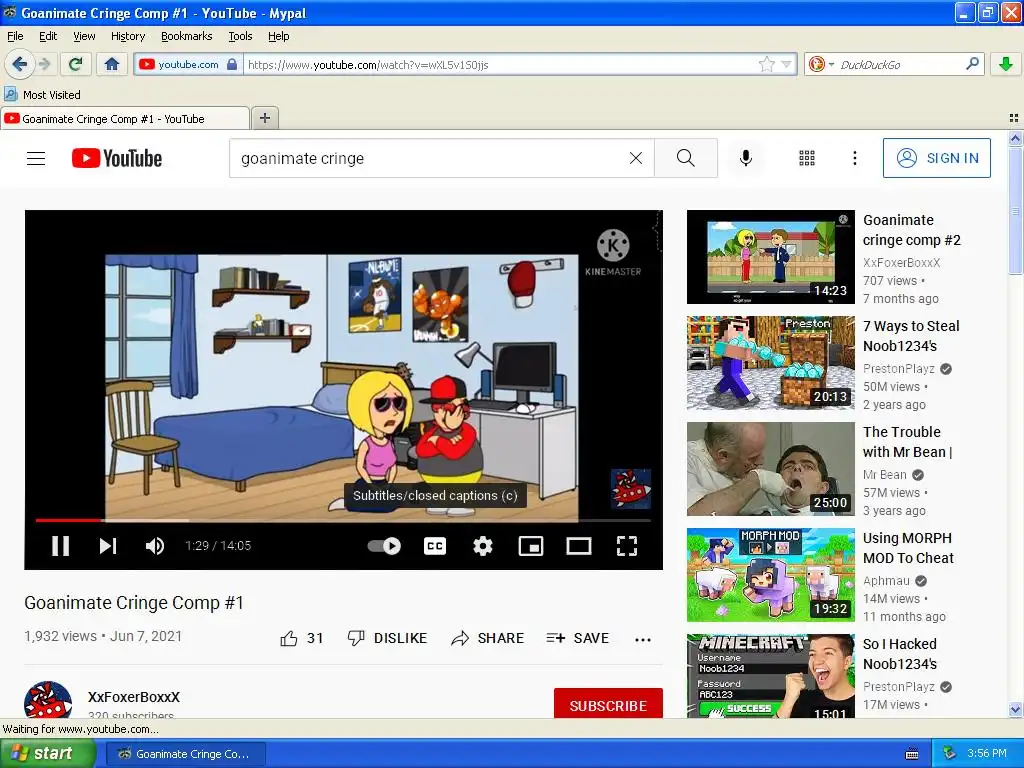Start voice search with the microphone icon

(x=746, y=158)
